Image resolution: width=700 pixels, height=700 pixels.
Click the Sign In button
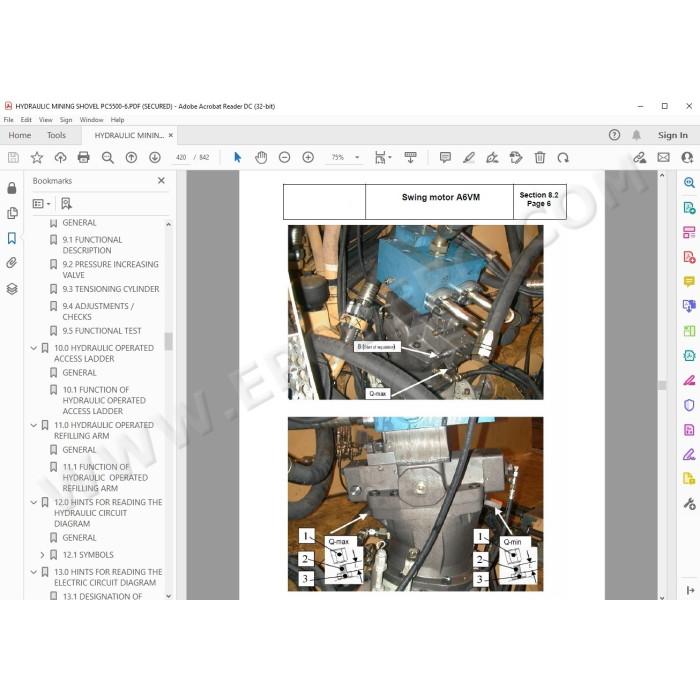672,135
